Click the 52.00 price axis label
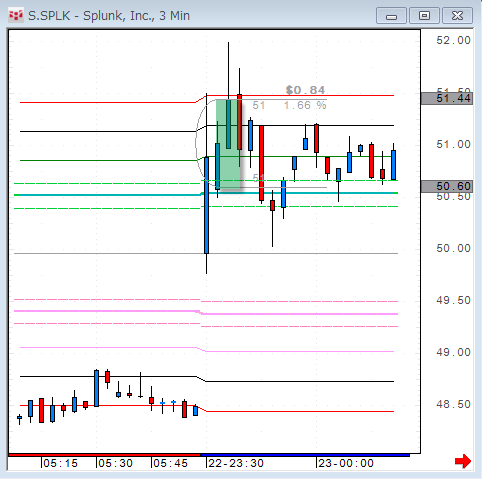The image size is (482, 479). click(x=453, y=40)
